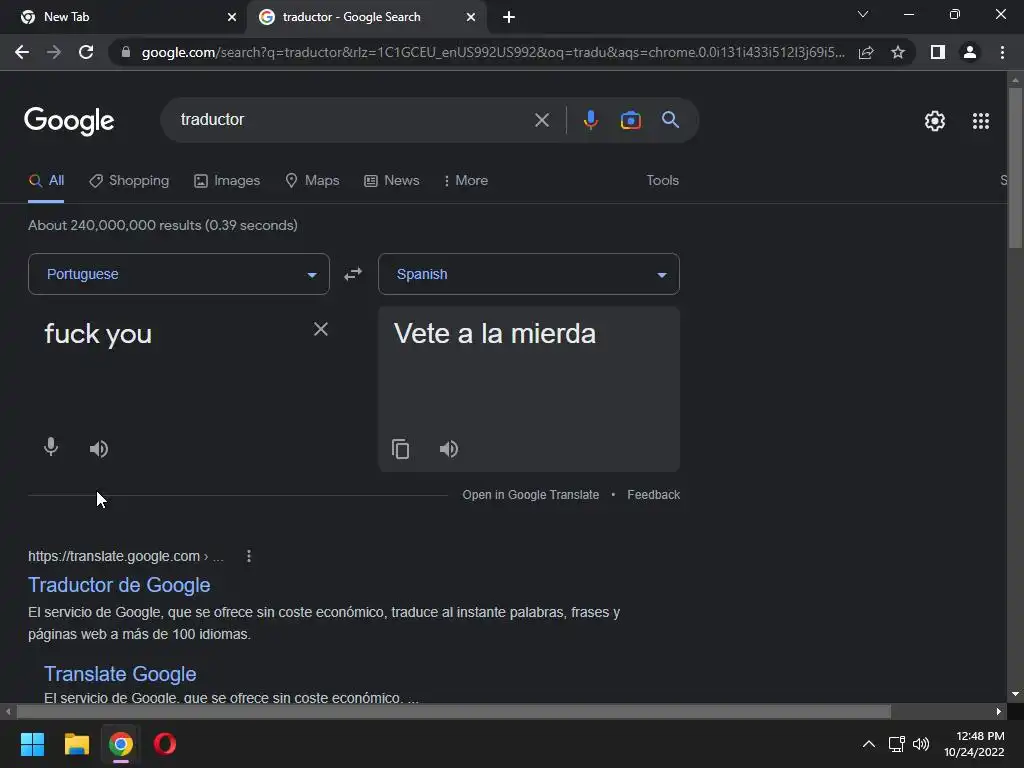The height and width of the screenshot is (768, 1024).
Task: Go to the Google homepage logo
Action: coord(69,121)
